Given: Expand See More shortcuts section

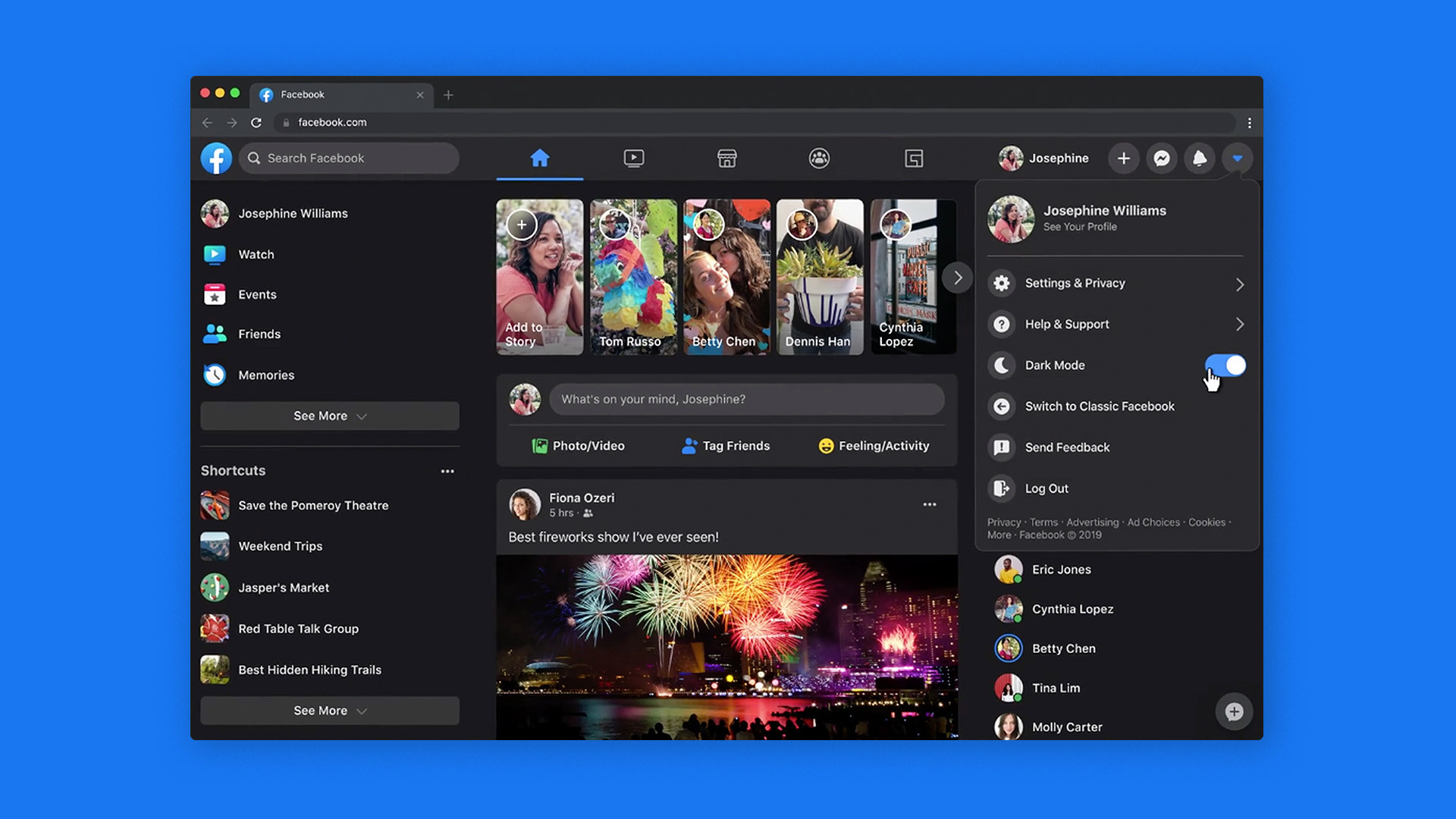Looking at the screenshot, I should [x=328, y=710].
